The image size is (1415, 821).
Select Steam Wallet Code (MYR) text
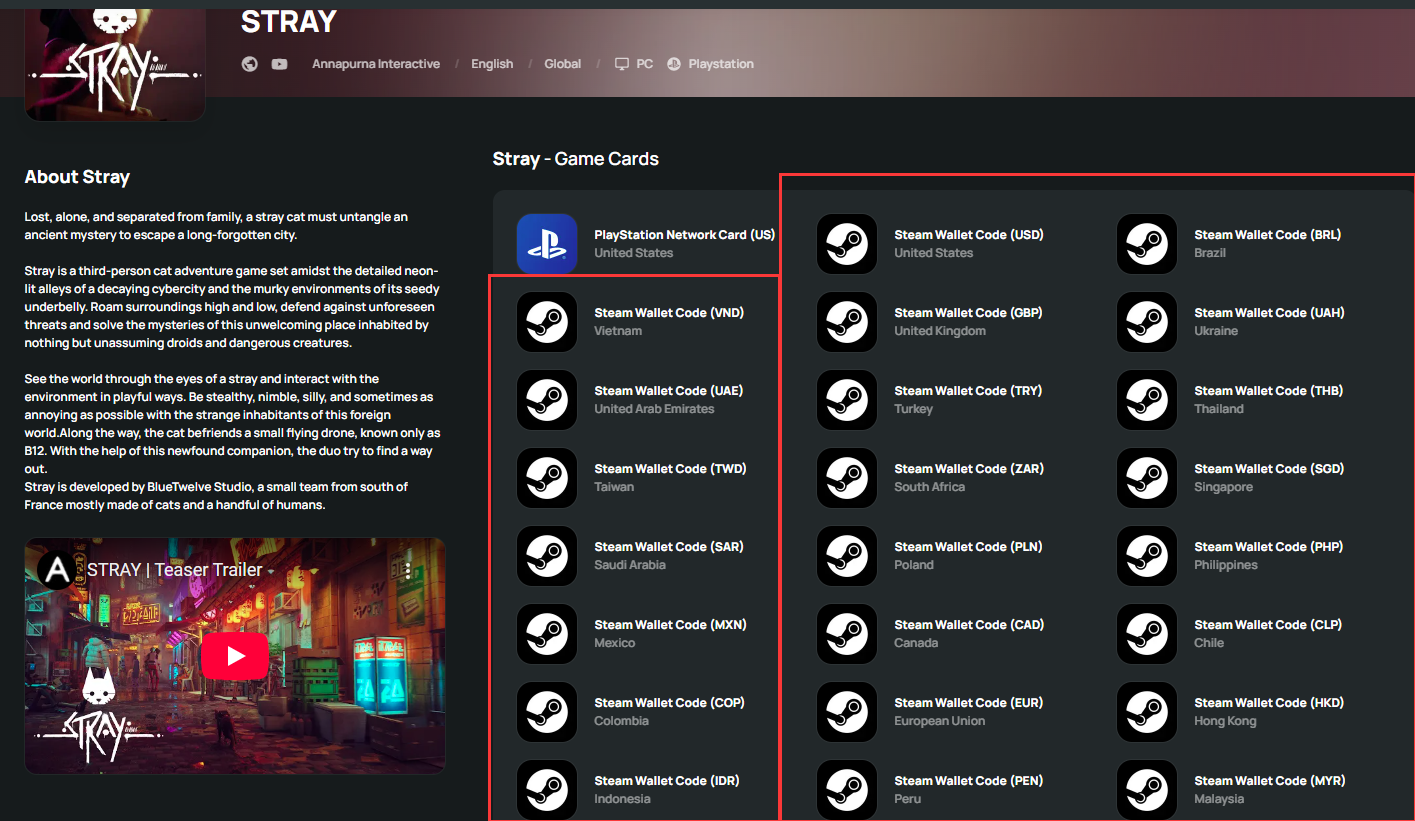coord(1270,781)
